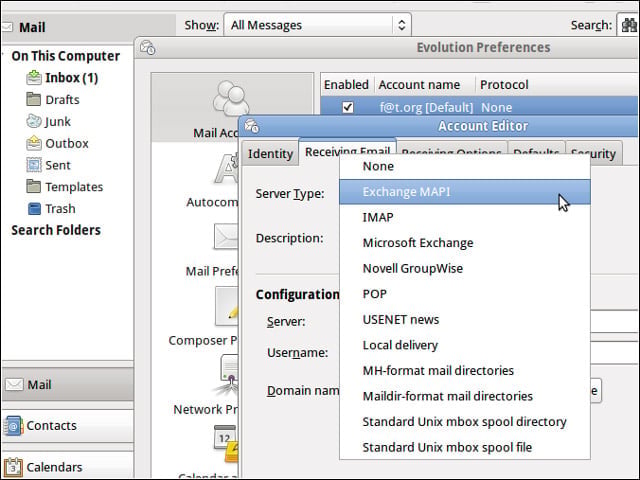This screenshot has height=480, width=640.
Task: Choose Exchange MAPI server type
Action: pos(464,192)
